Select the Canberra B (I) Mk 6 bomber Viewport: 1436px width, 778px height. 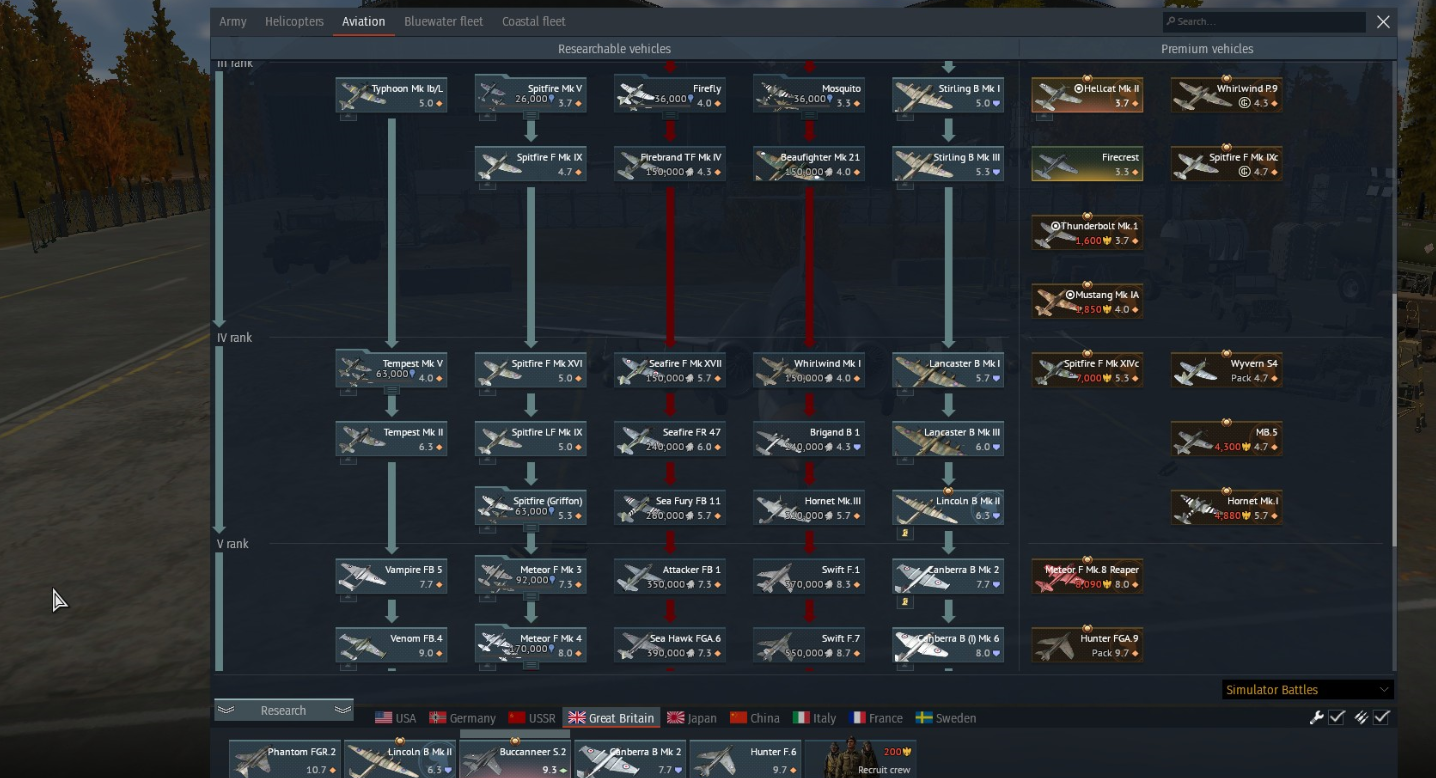[948, 646]
